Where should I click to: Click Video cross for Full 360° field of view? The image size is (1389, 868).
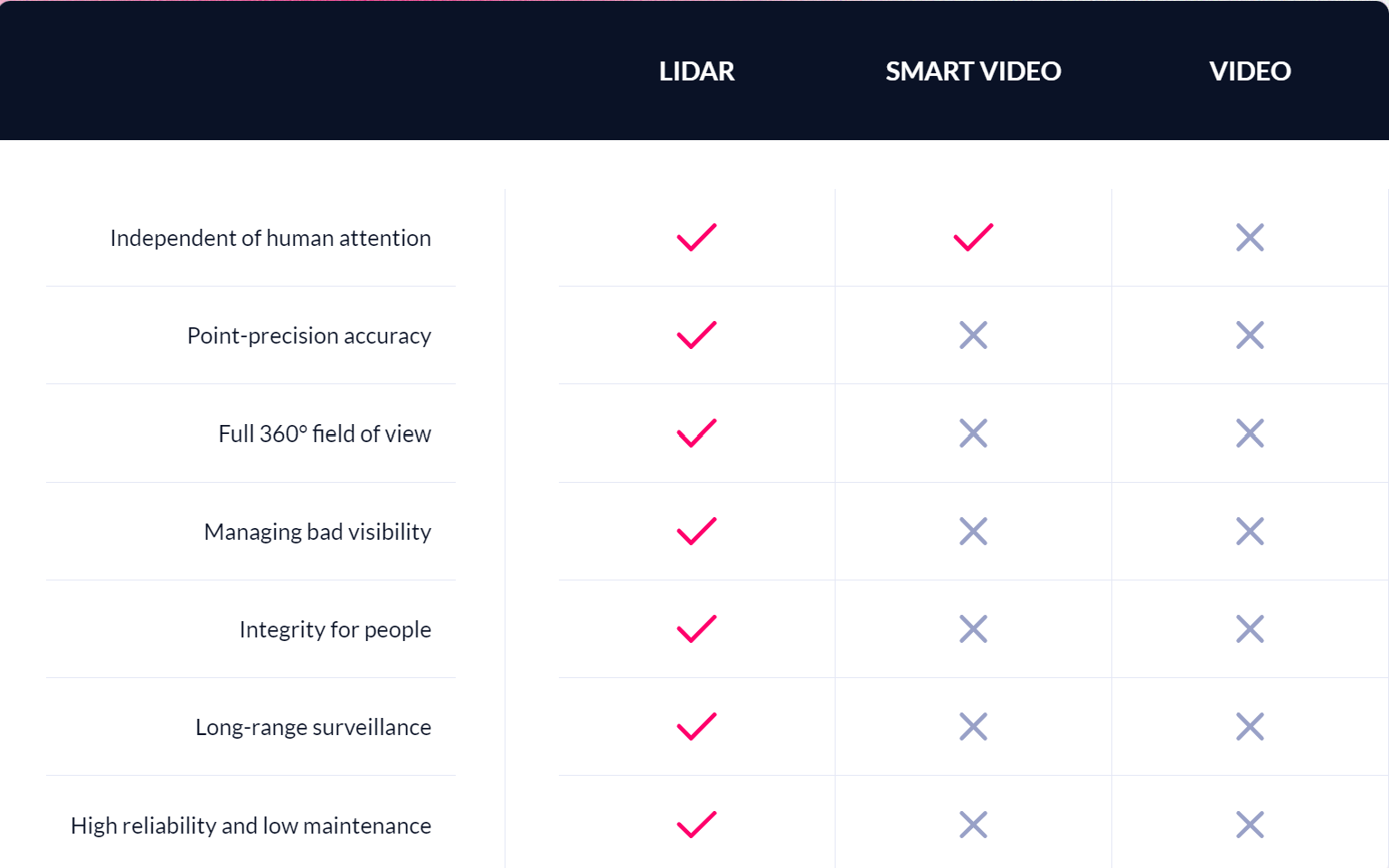pyautogui.click(x=1250, y=433)
